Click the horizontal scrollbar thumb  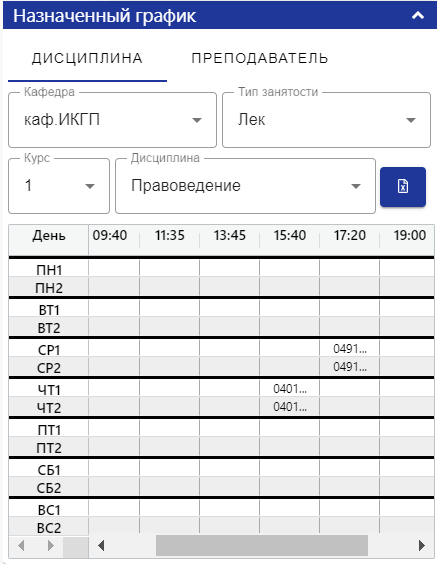(x=262, y=545)
